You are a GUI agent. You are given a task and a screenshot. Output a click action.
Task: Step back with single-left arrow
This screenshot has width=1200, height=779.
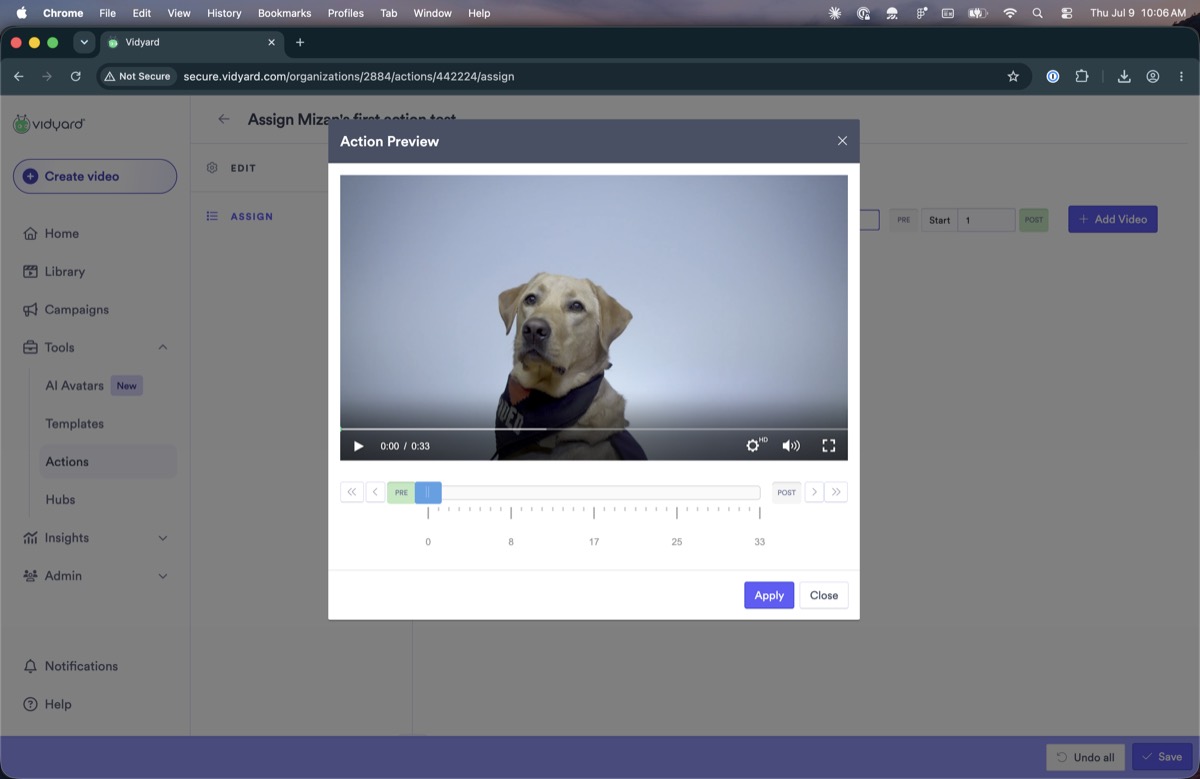click(x=375, y=492)
